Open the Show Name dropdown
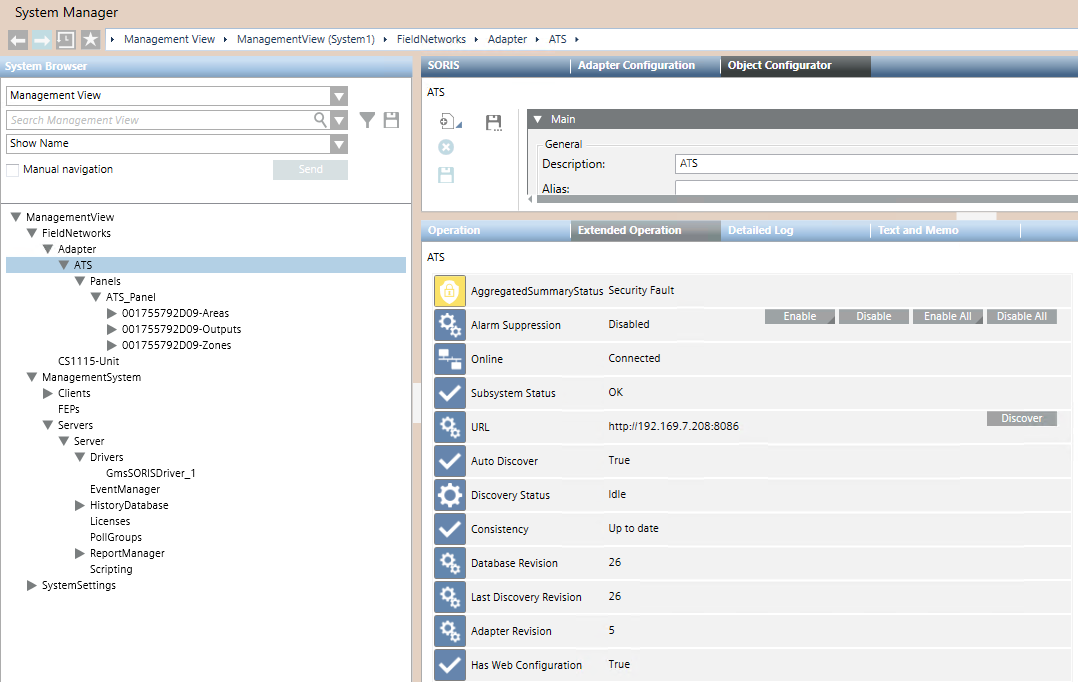1078x682 pixels. (x=338, y=143)
